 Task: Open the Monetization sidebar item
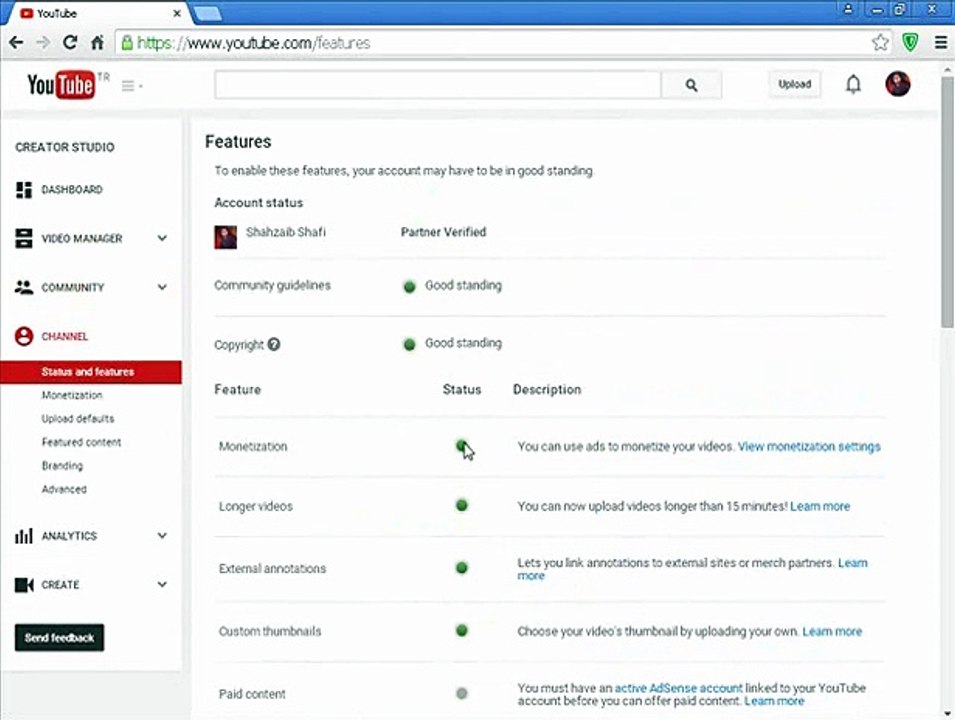click(72, 395)
